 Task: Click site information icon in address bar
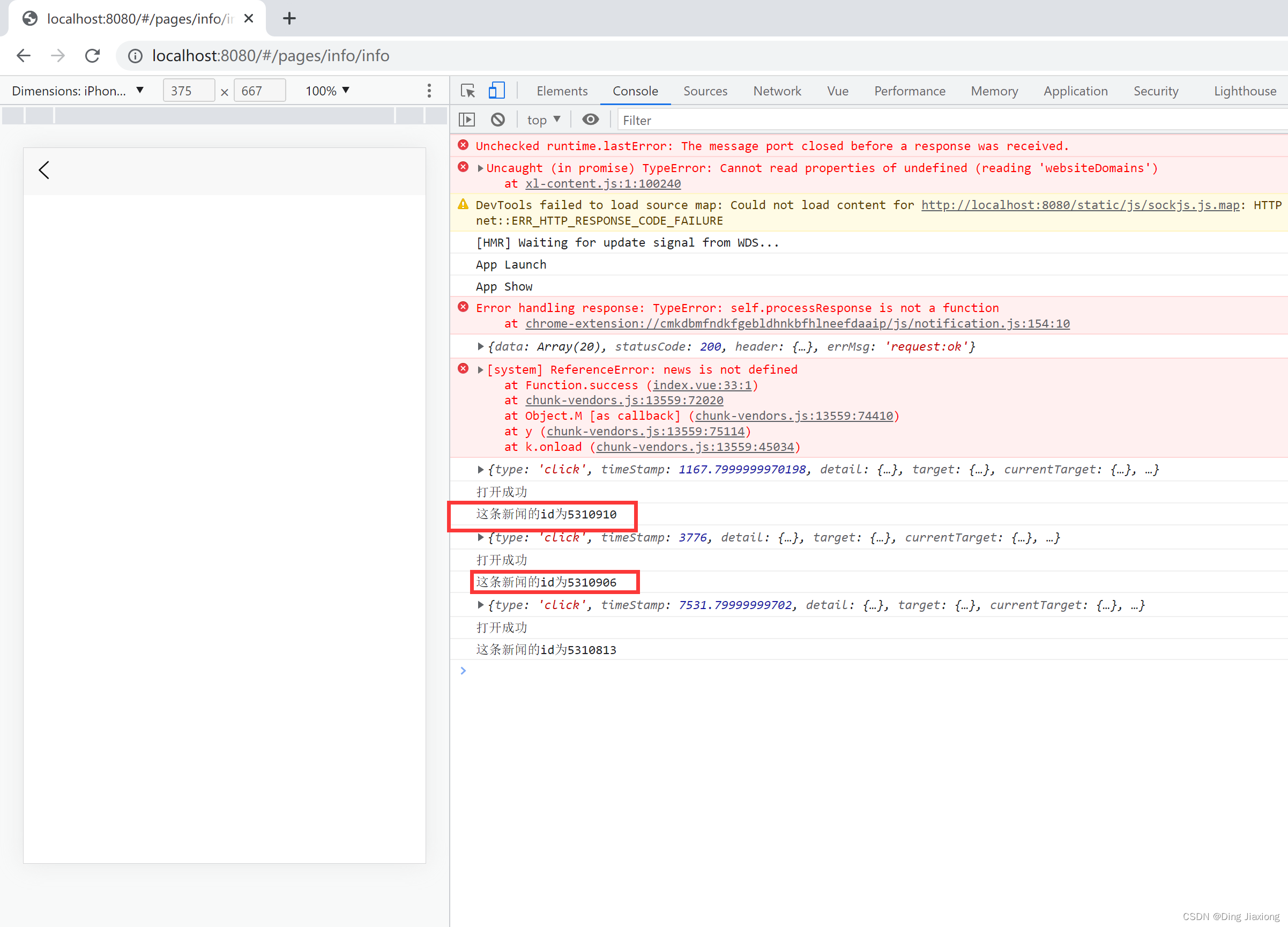point(135,56)
